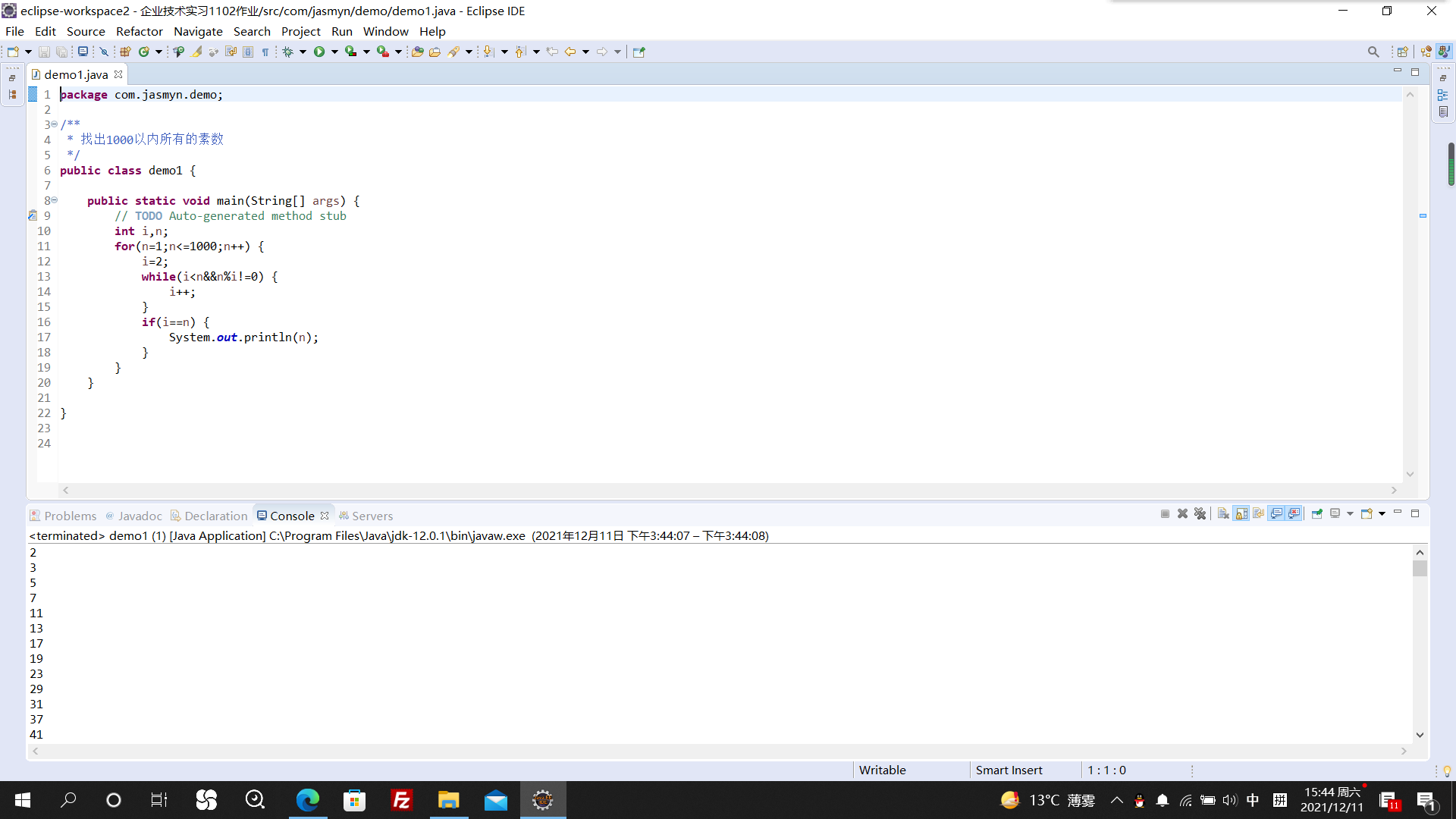The height and width of the screenshot is (819, 1456).
Task: Collapse the main method fold marker
Action: [55, 200]
